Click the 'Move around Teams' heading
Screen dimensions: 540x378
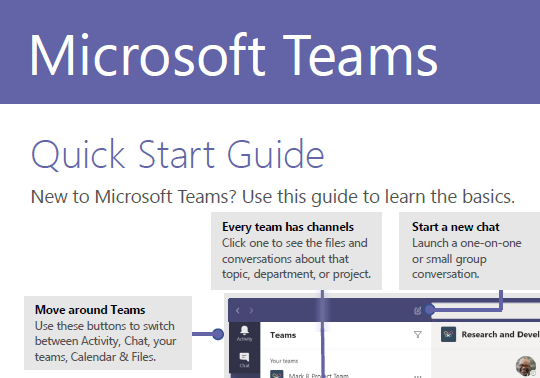pyautogui.click(x=90, y=309)
